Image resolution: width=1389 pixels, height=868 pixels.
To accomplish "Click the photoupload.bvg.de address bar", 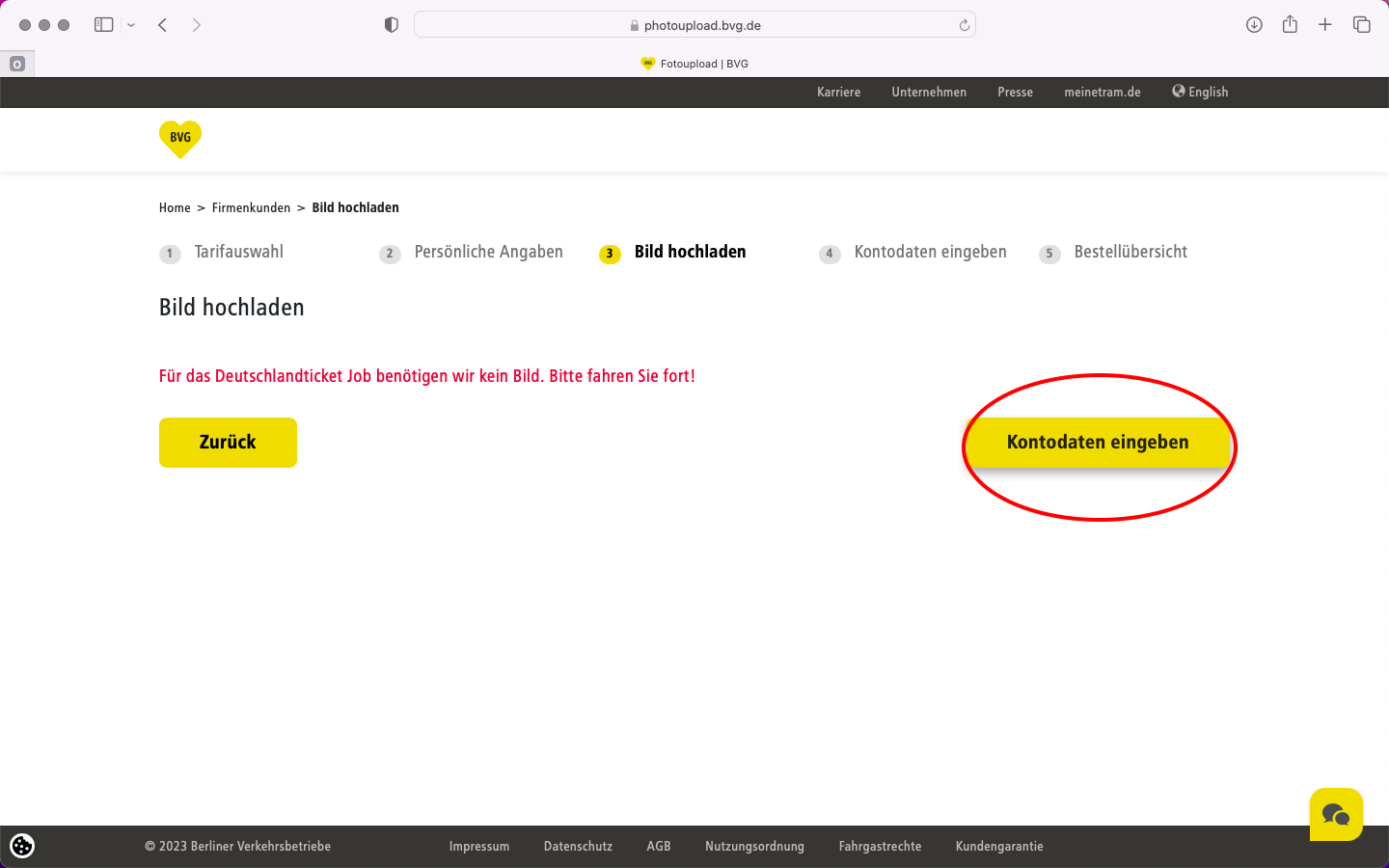I will coord(694,25).
